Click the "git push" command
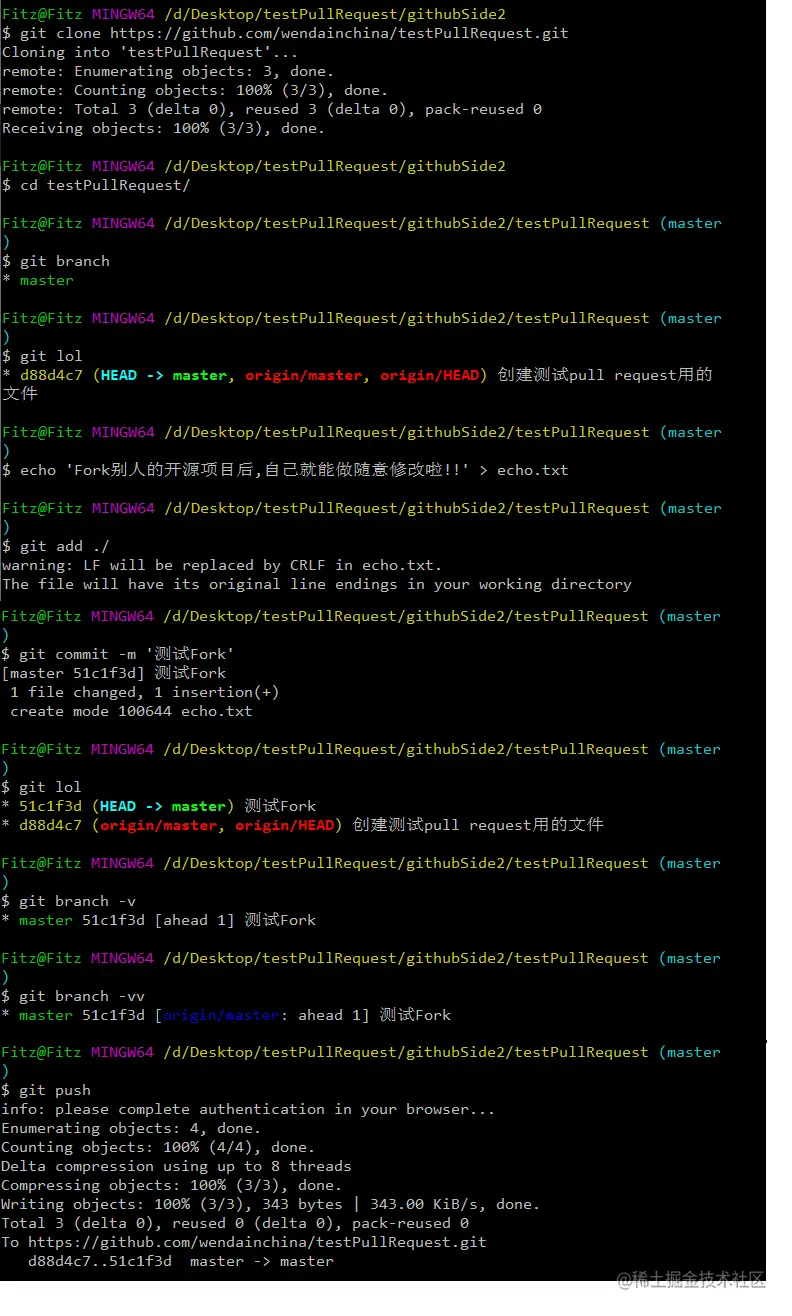The width and height of the screenshot is (792, 1316). click(x=46, y=1090)
